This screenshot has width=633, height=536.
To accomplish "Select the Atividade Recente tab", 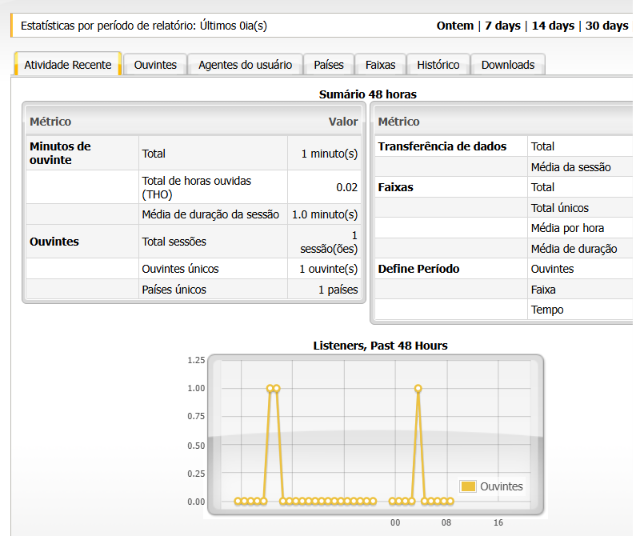I will point(67,65).
